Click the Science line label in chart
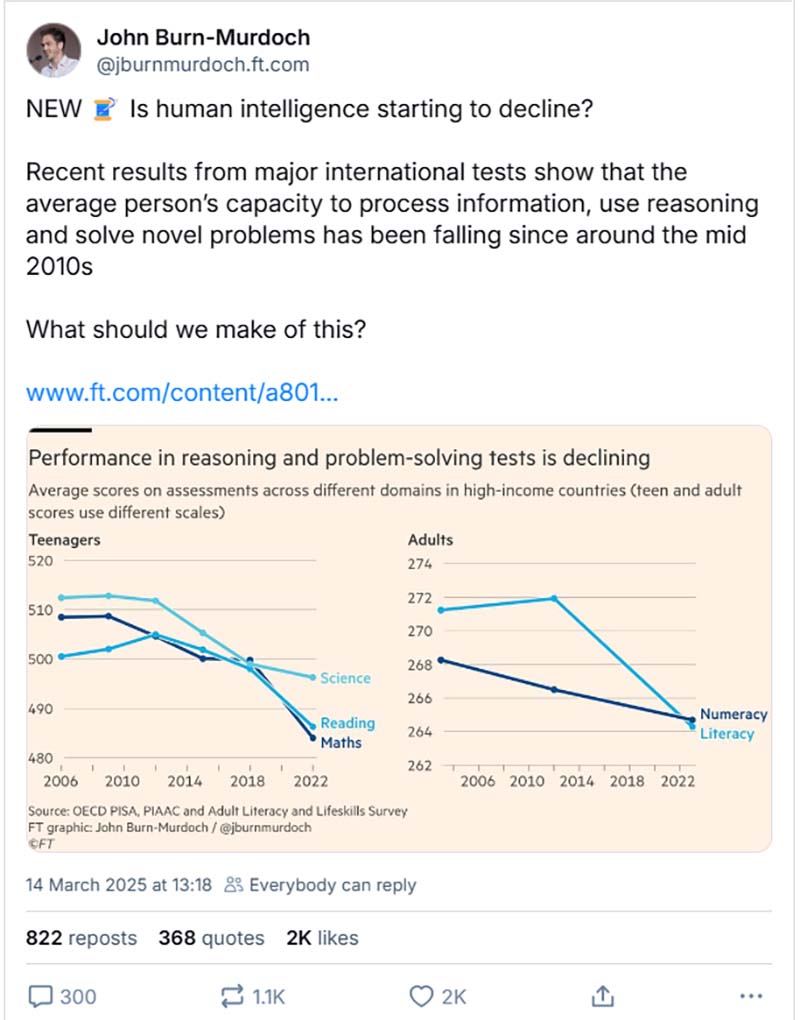Image resolution: width=800 pixels, height=1020 pixels. click(x=345, y=678)
